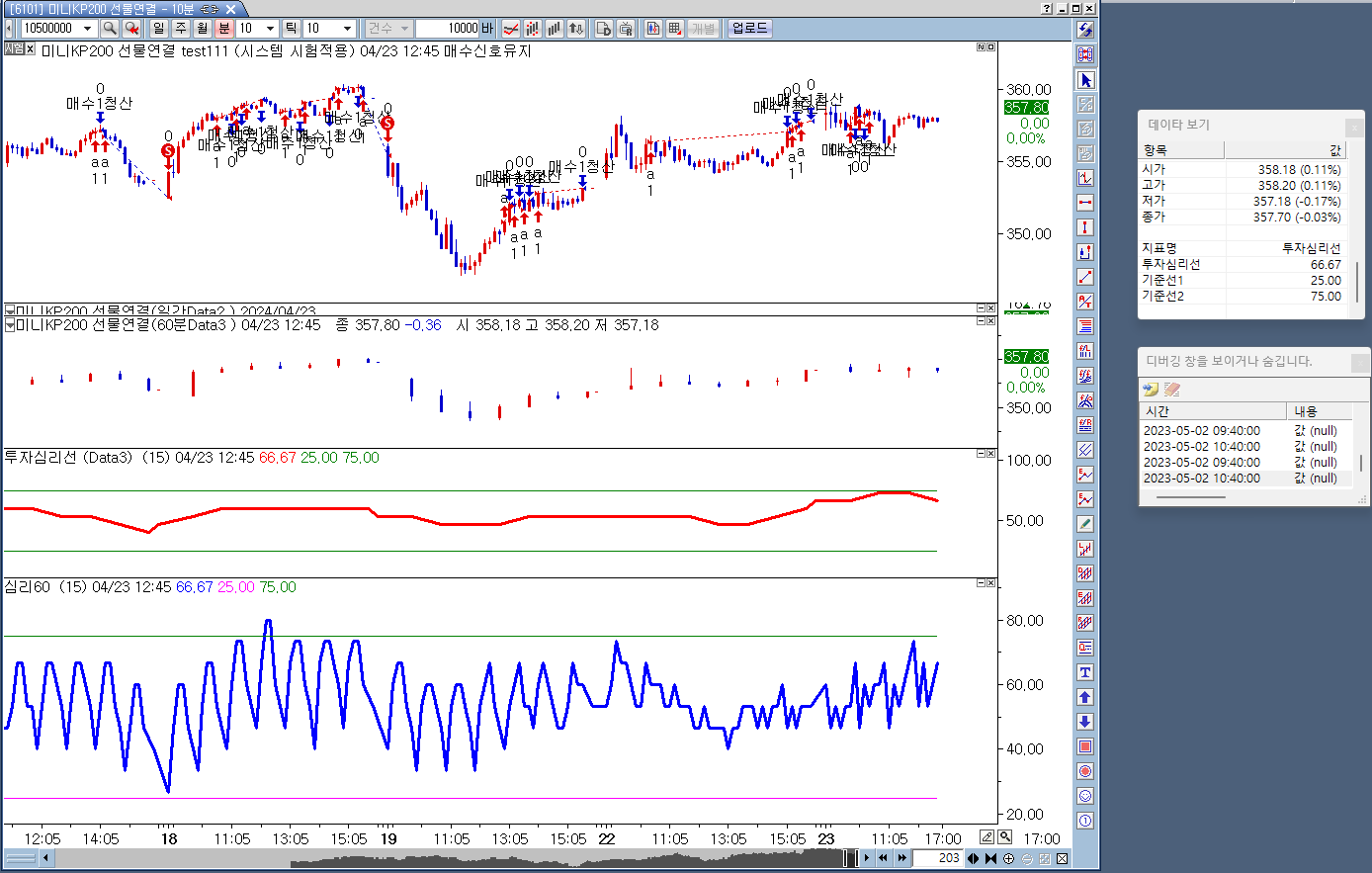Click the 업로드 button
Viewport: 1372px width, 873px height.
point(749,29)
